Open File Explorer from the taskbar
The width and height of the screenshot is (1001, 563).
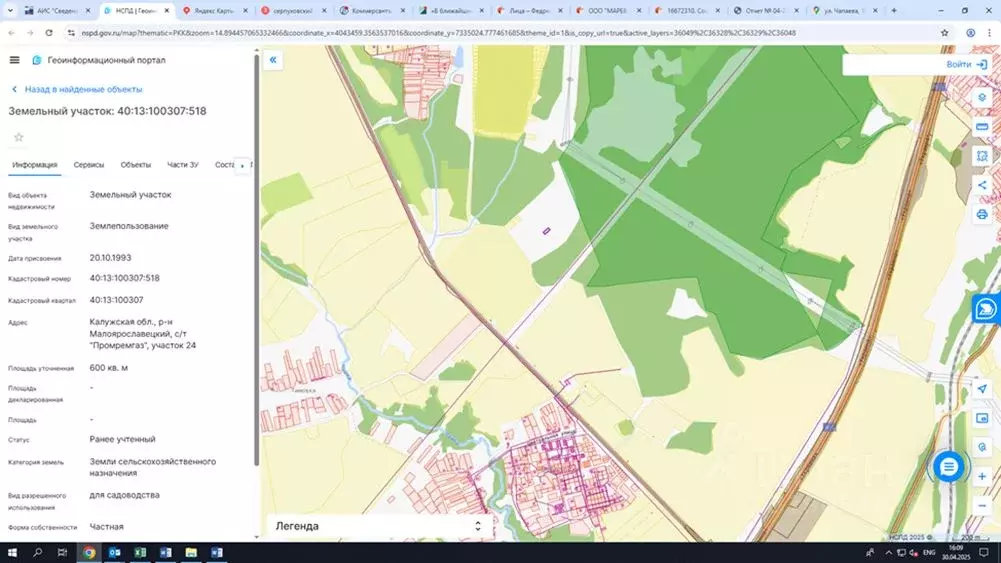pyautogui.click(x=191, y=552)
